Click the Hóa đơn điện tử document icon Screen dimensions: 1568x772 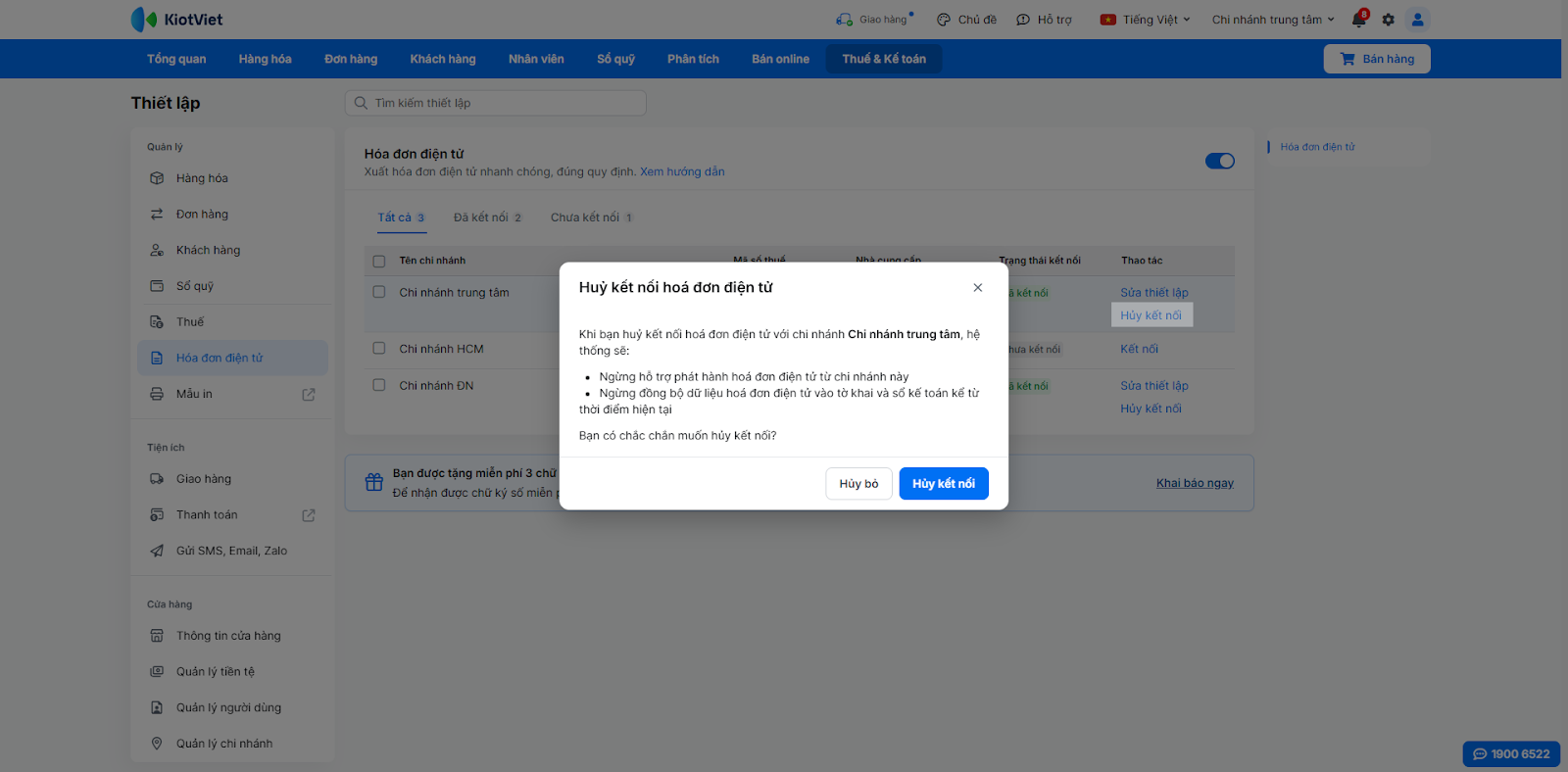[157, 359]
